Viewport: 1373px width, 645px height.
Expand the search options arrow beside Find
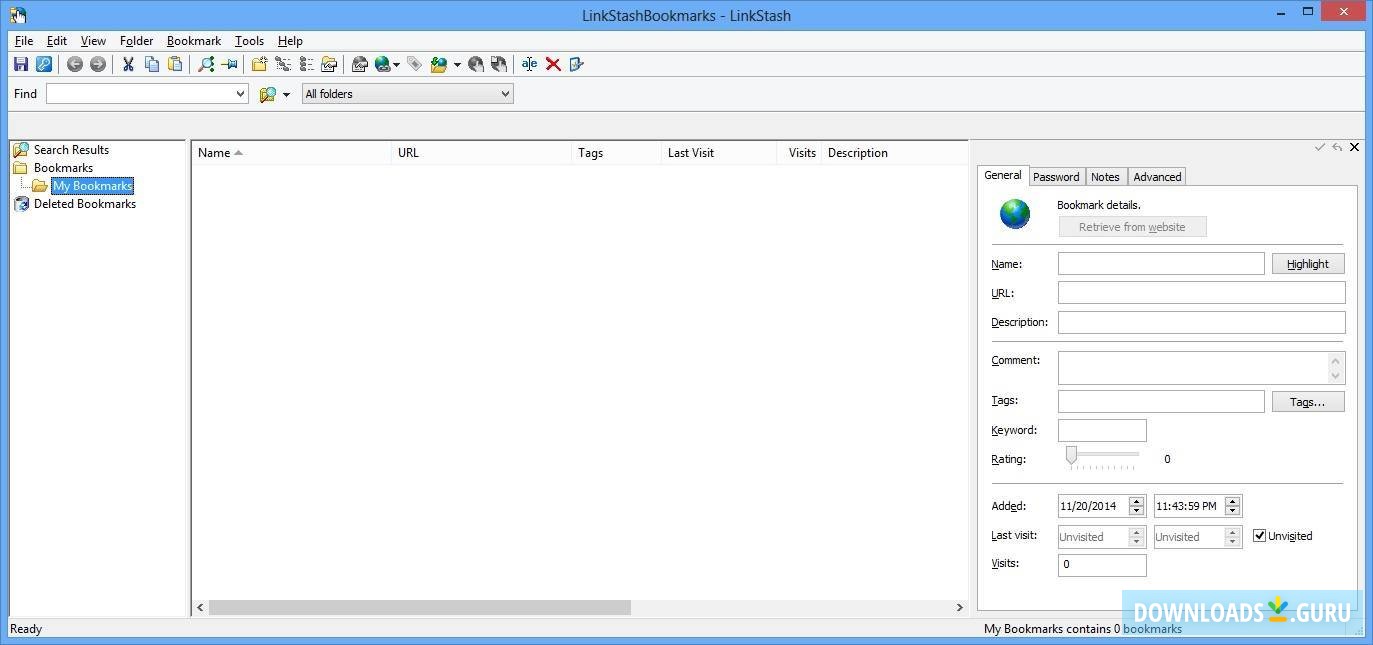pyautogui.click(x=286, y=94)
